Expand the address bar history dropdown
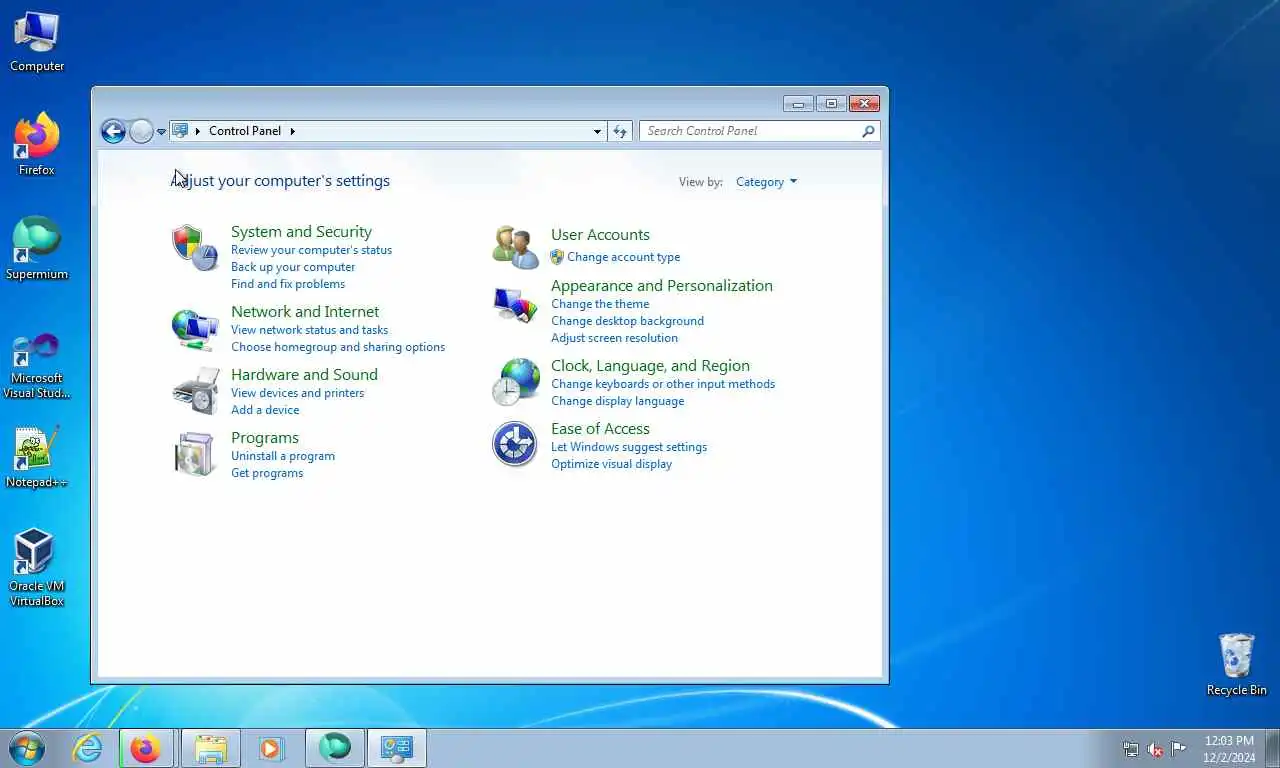Image resolution: width=1280 pixels, height=768 pixels. coord(597,131)
